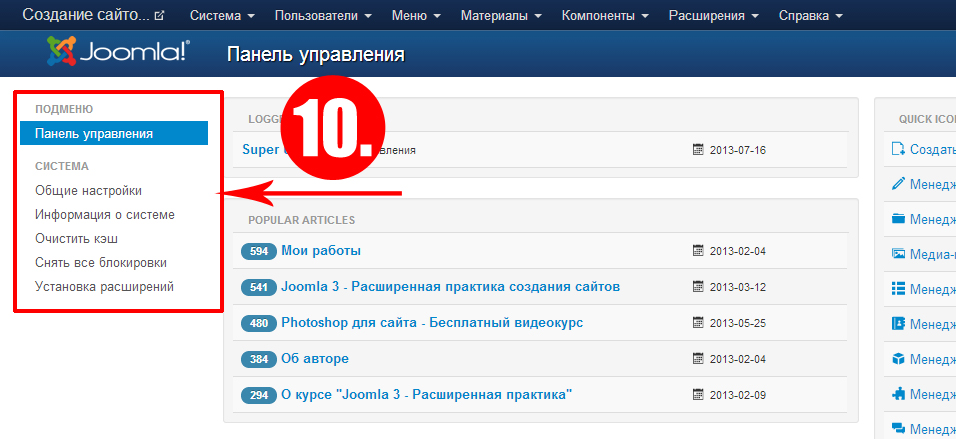Click the puzzle piece extension manager icon

click(897, 394)
